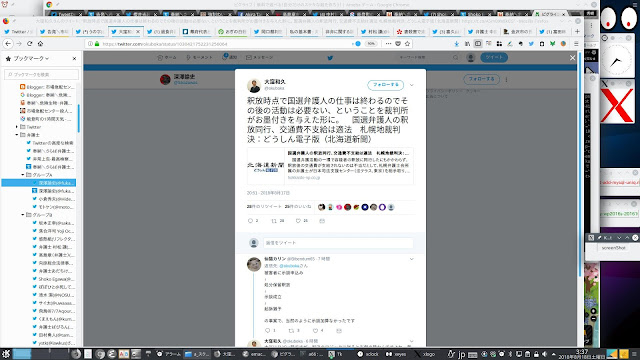Image resolution: width=640 pixels, height=360 pixels.
Task: Bookmark this page with the star icon
Action: coord(407,44)
